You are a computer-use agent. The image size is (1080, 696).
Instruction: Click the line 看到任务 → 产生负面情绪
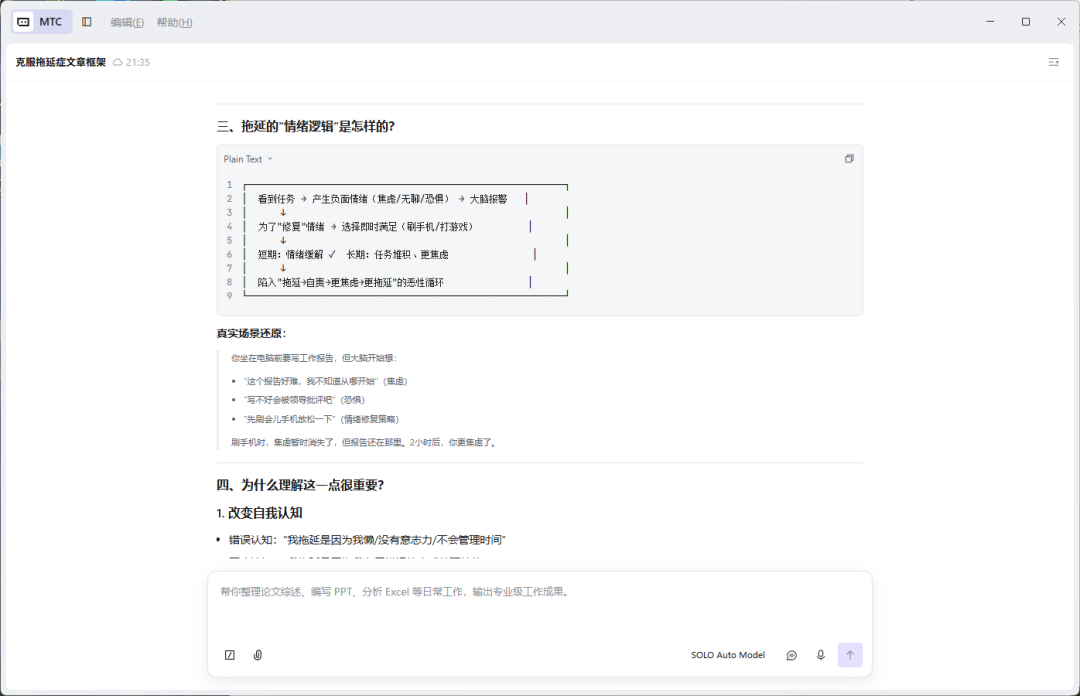click(x=382, y=199)
